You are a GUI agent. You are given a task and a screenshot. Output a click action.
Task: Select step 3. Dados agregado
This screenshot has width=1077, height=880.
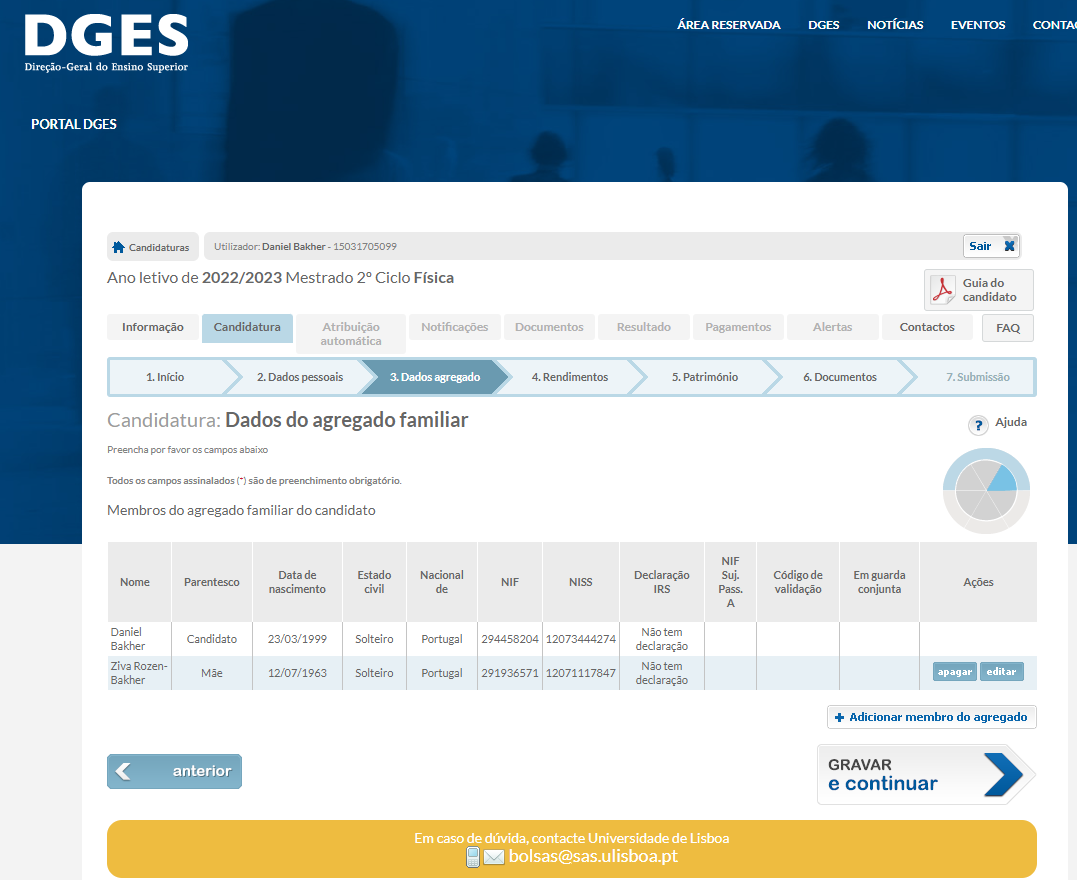tap(435, 377)
